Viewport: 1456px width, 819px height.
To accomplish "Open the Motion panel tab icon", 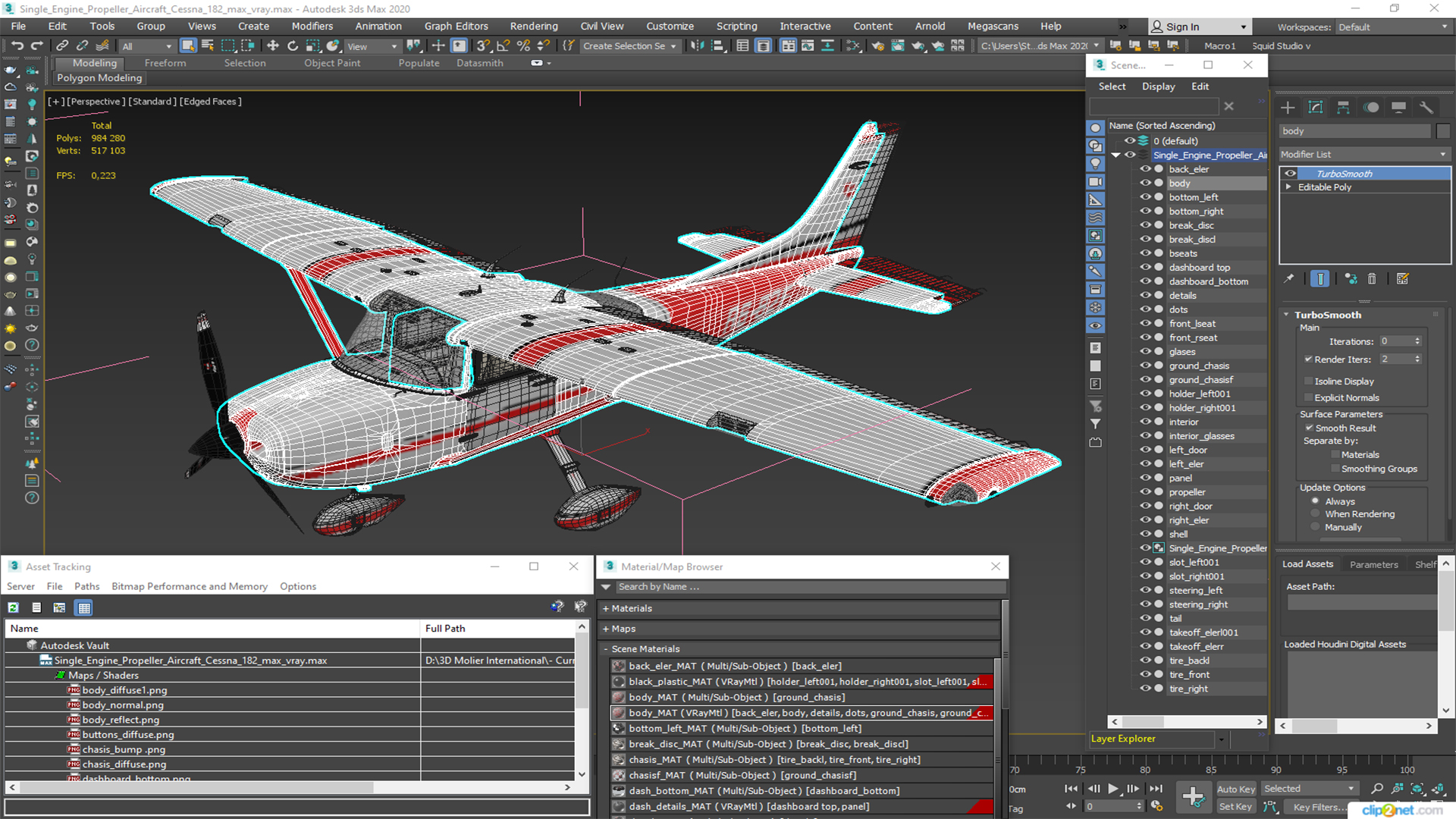I will (x=1371, y=108).
